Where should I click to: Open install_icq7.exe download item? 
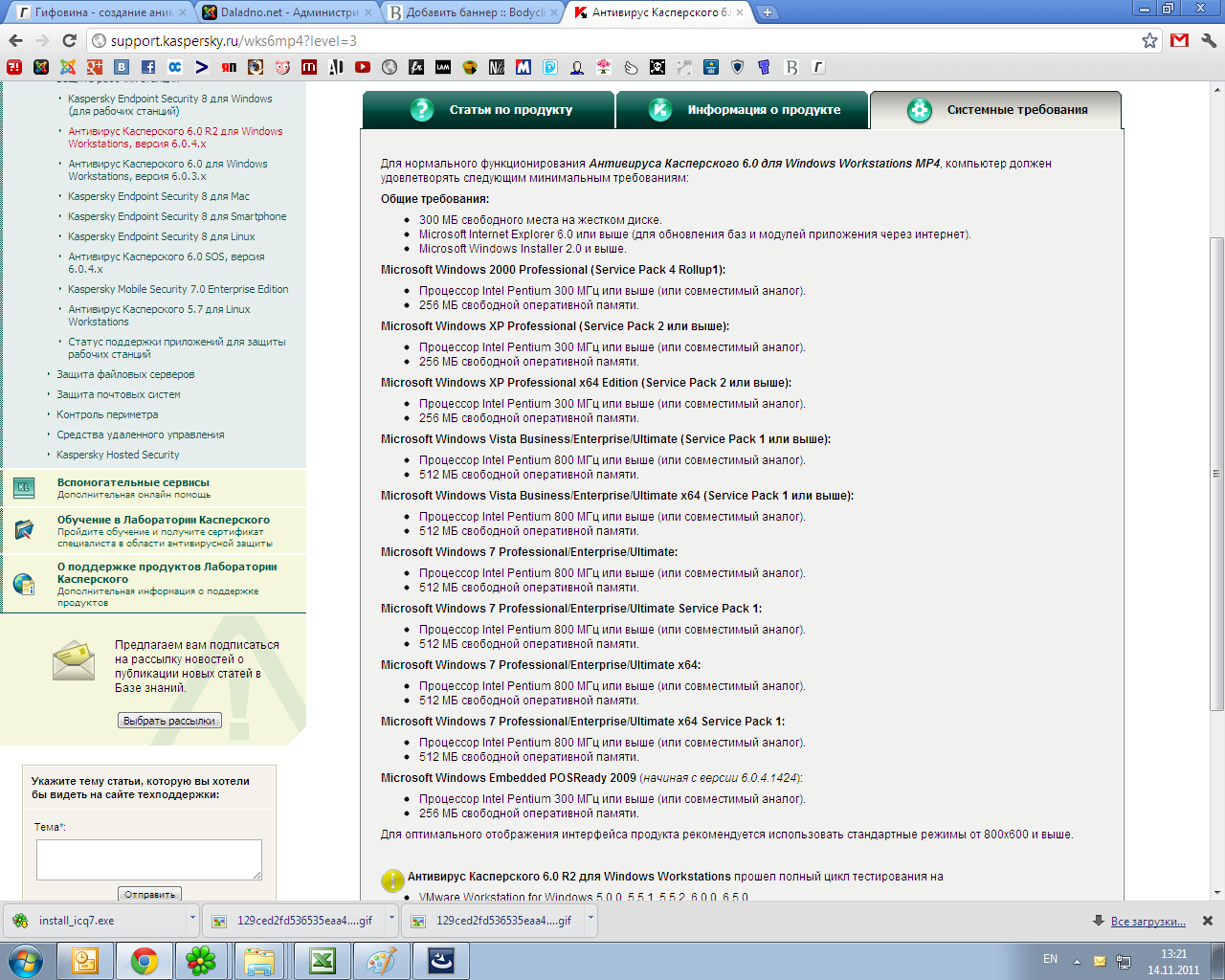[93, 921]
